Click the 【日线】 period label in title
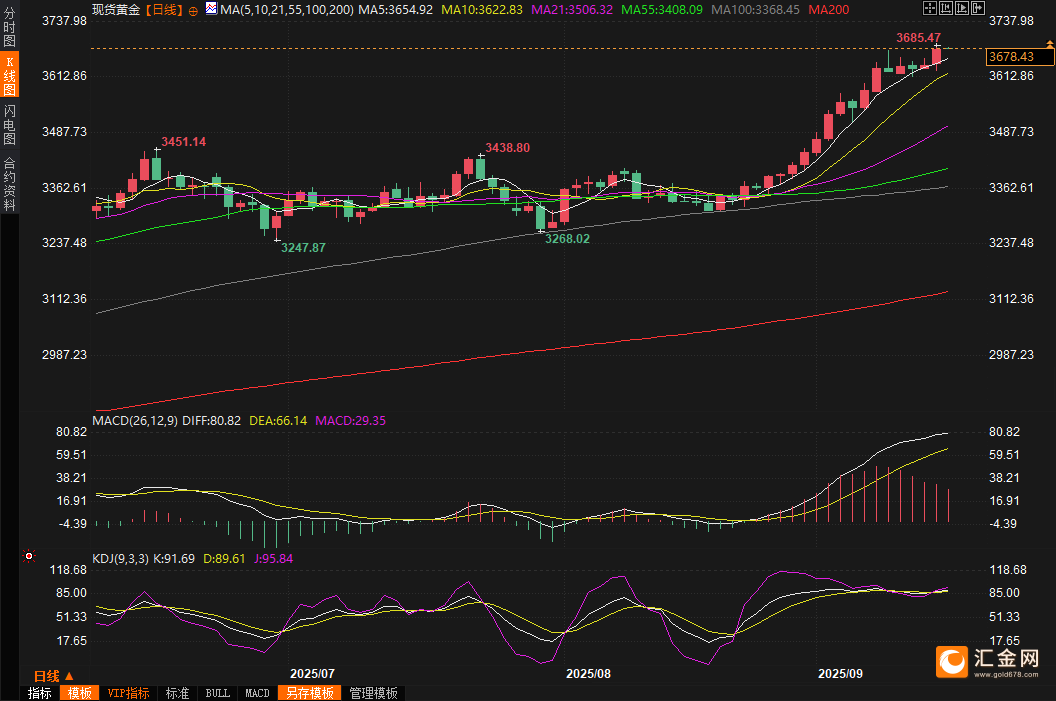1056x701 pixels. pyautogui.click(x=164, y=9)
